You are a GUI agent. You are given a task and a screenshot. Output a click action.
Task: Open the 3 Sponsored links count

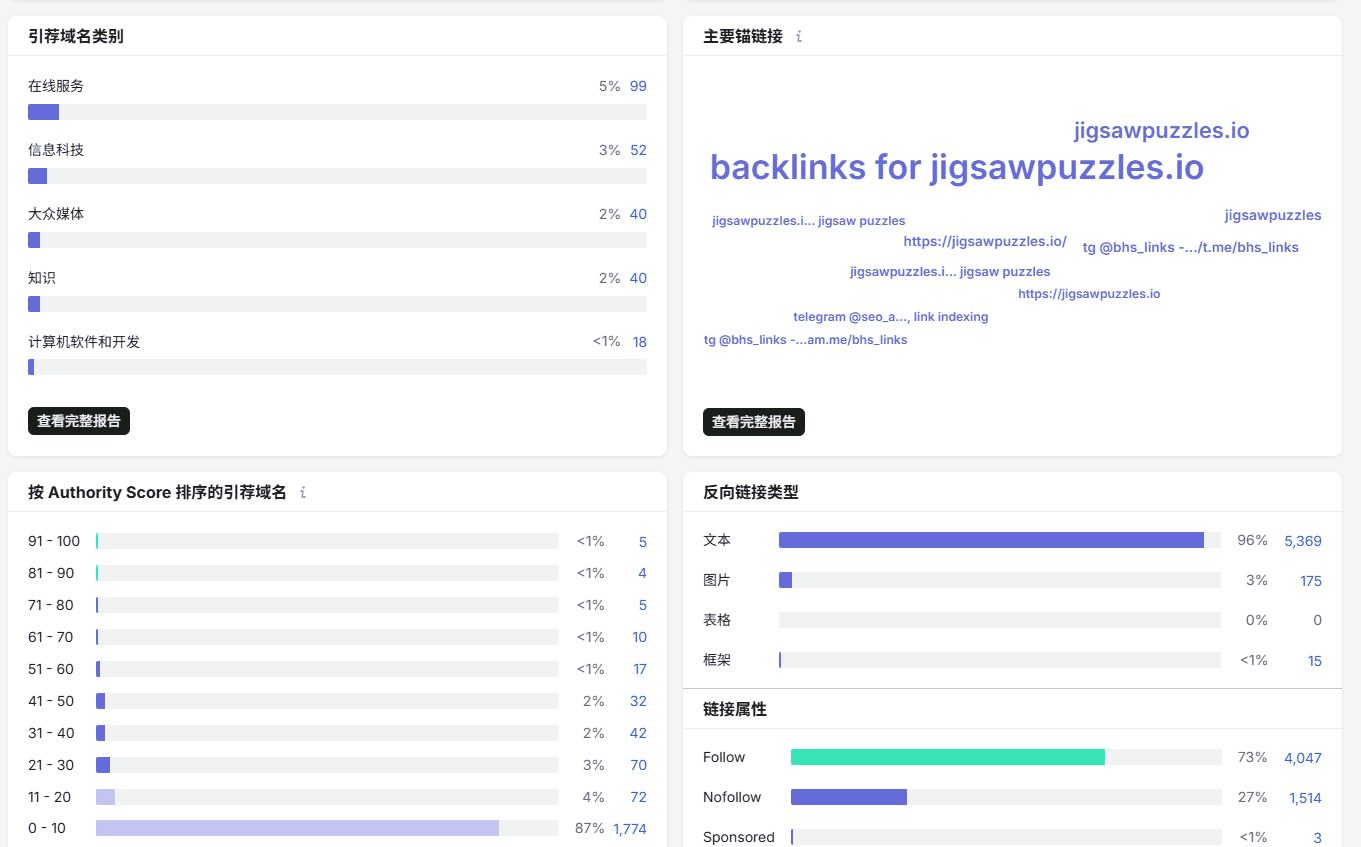click(x=1318, y=838)
